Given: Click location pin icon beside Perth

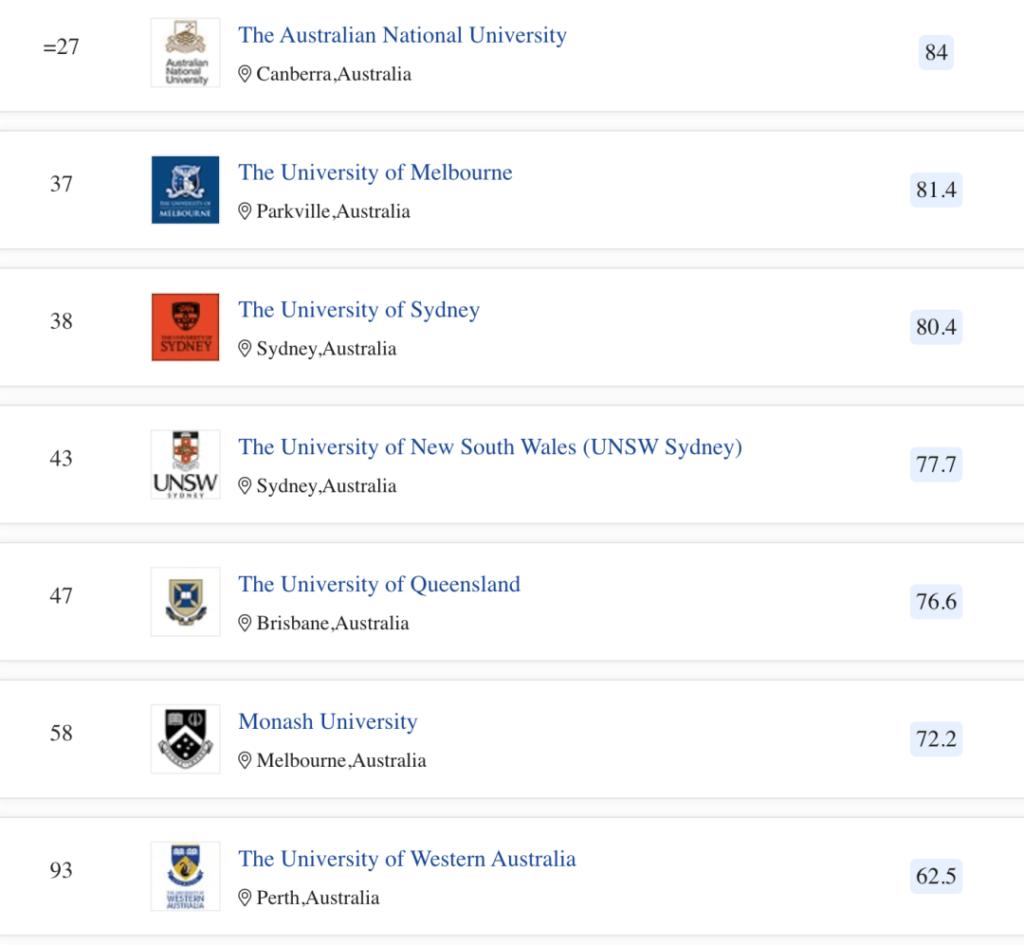Looking at the screenshot, I should point(245,897).
